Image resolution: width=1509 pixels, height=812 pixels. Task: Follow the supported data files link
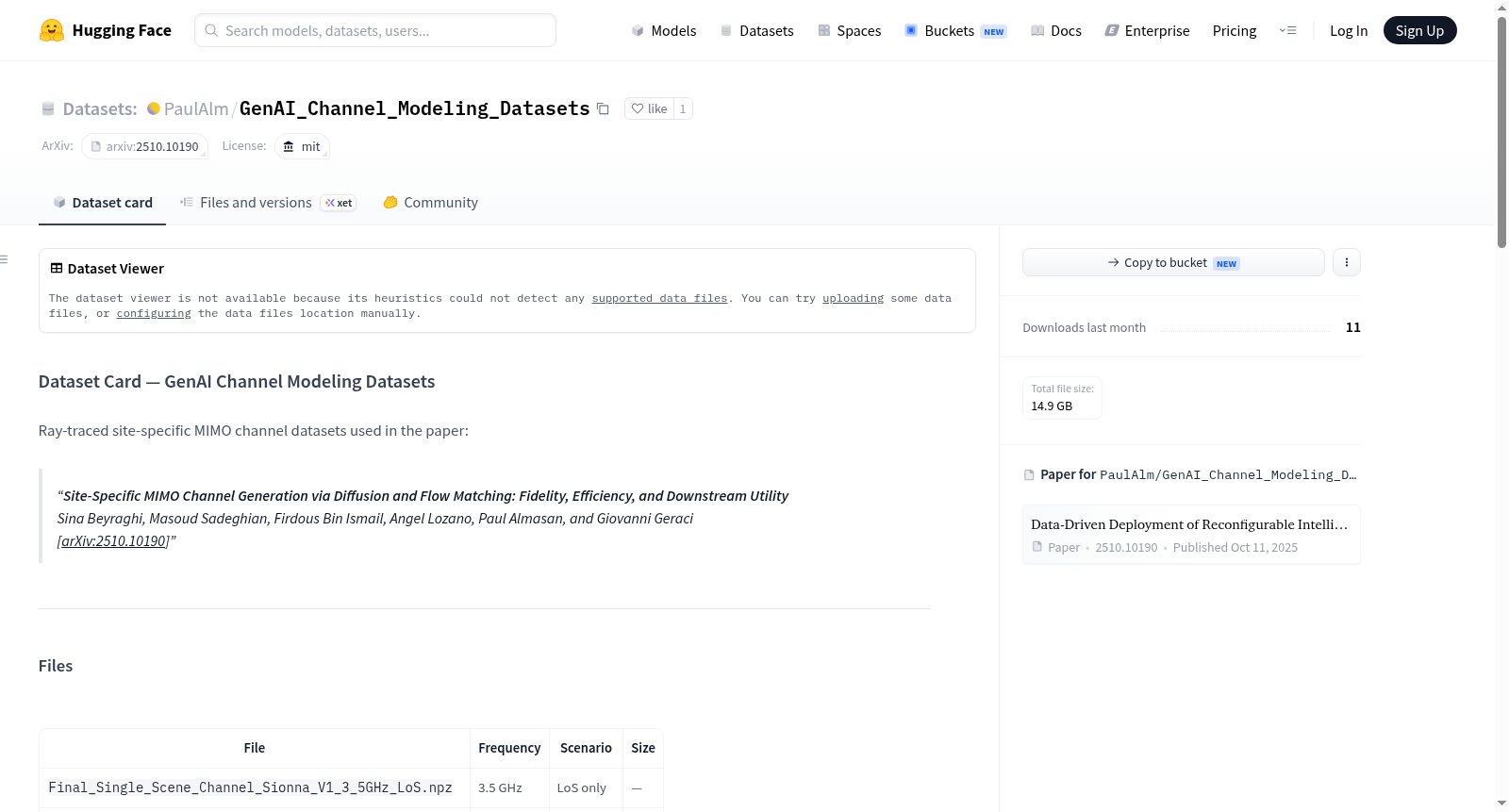click(x=659, y=298)
